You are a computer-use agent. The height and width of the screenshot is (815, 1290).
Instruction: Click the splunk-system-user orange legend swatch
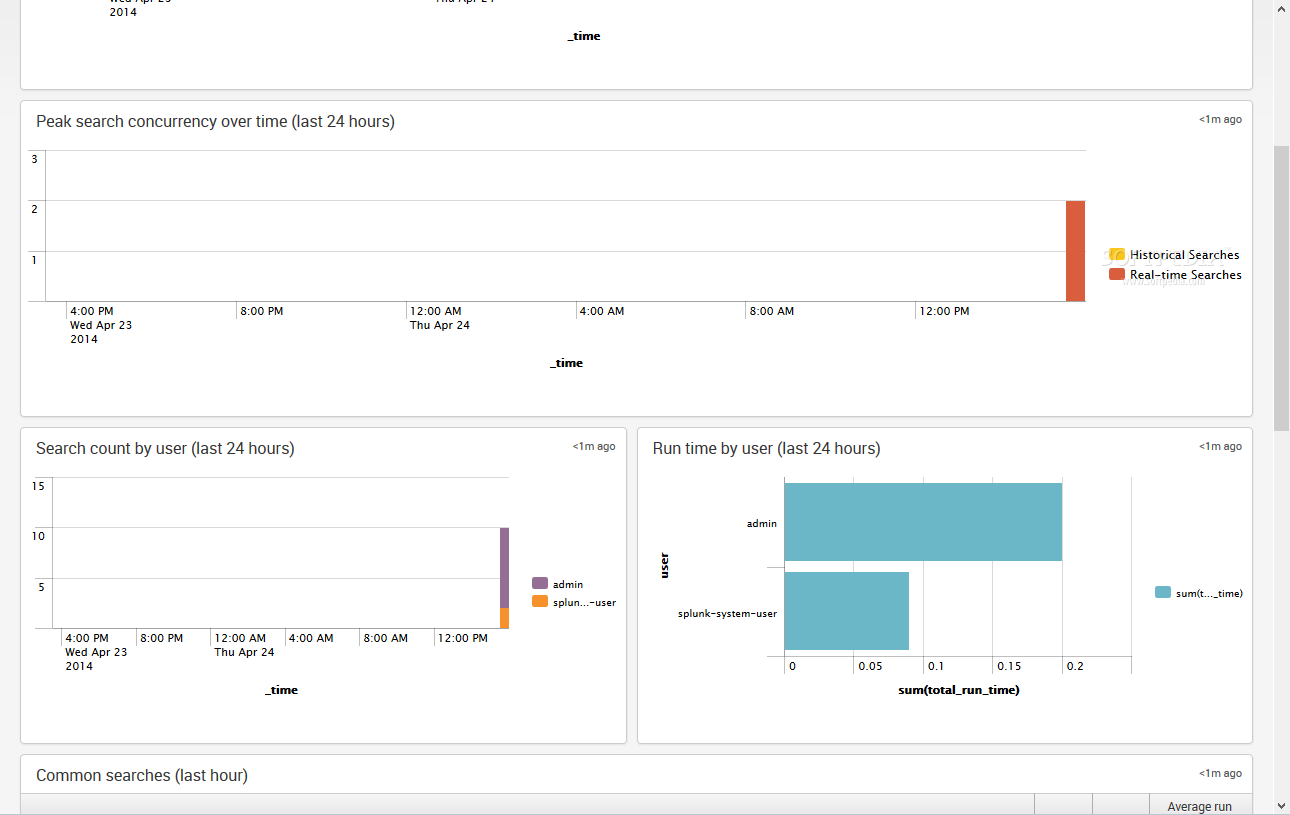tap(540, 602)
